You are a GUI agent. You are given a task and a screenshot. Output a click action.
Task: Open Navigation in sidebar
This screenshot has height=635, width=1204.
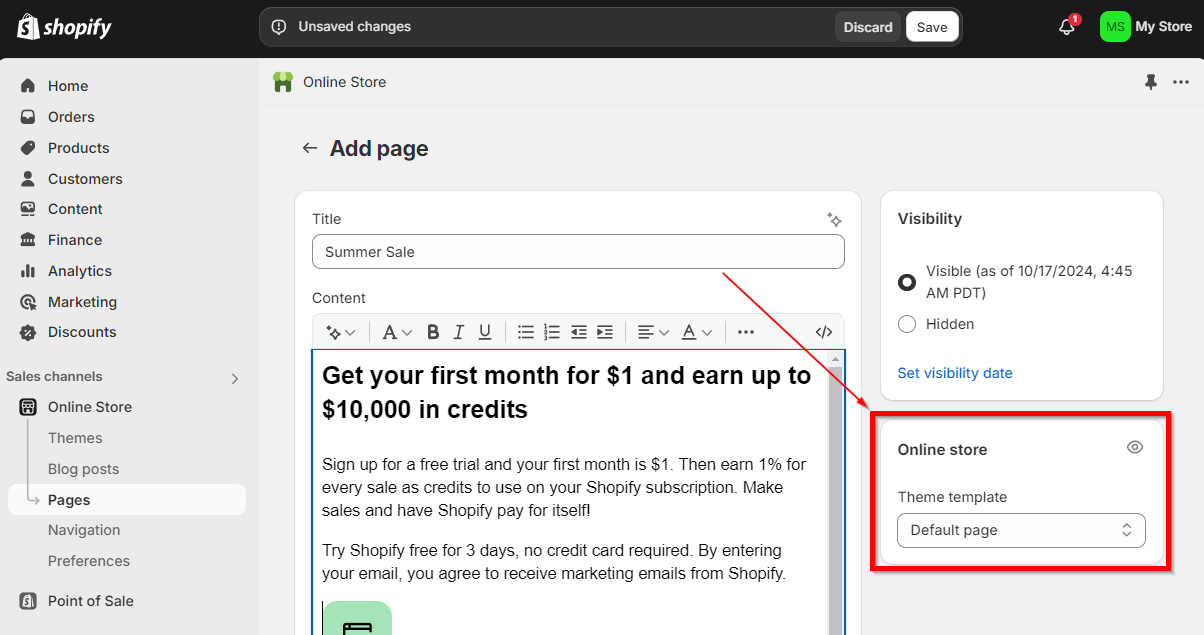point(84,530)
